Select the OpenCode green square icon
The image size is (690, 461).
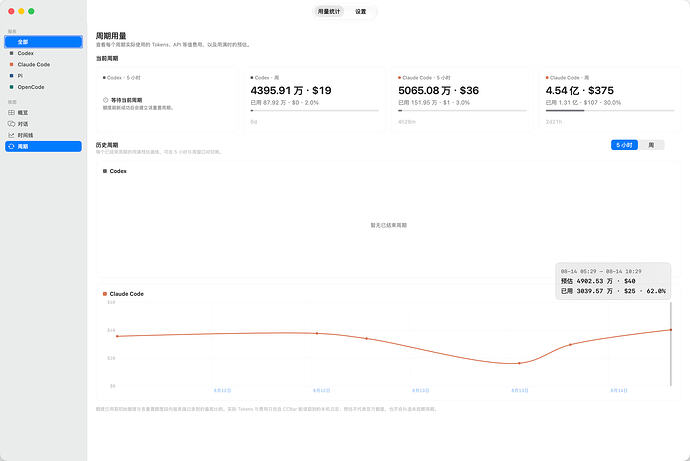(x=11, y=87)
